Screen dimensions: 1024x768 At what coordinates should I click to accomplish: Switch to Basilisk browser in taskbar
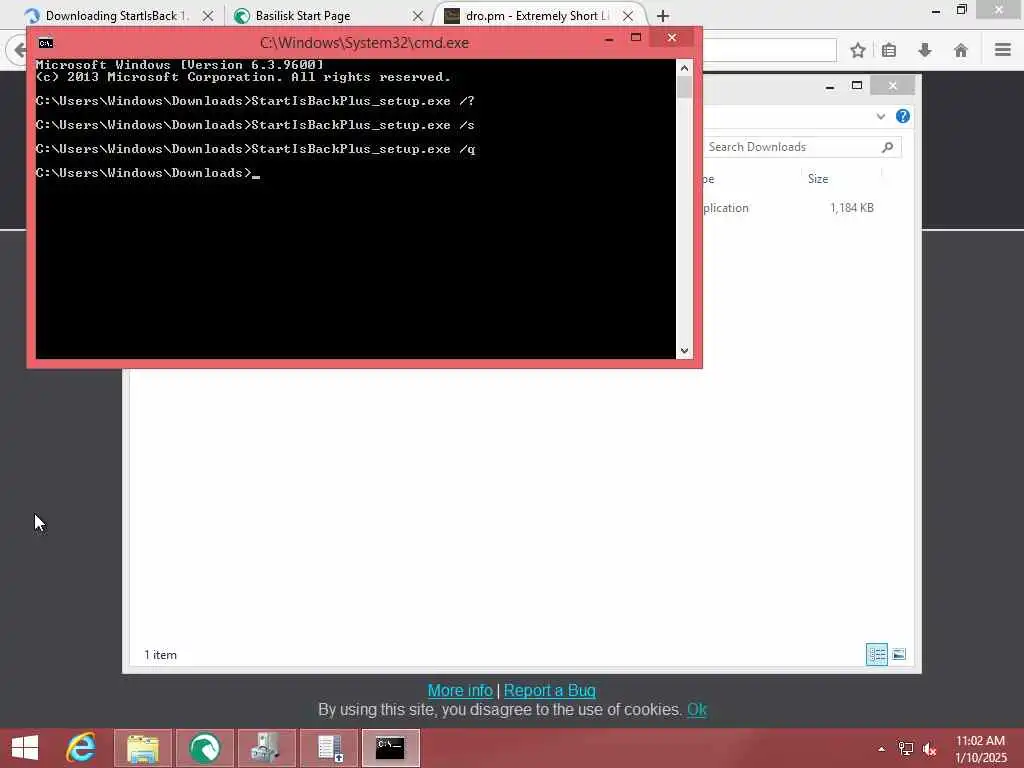pos(204,748)
